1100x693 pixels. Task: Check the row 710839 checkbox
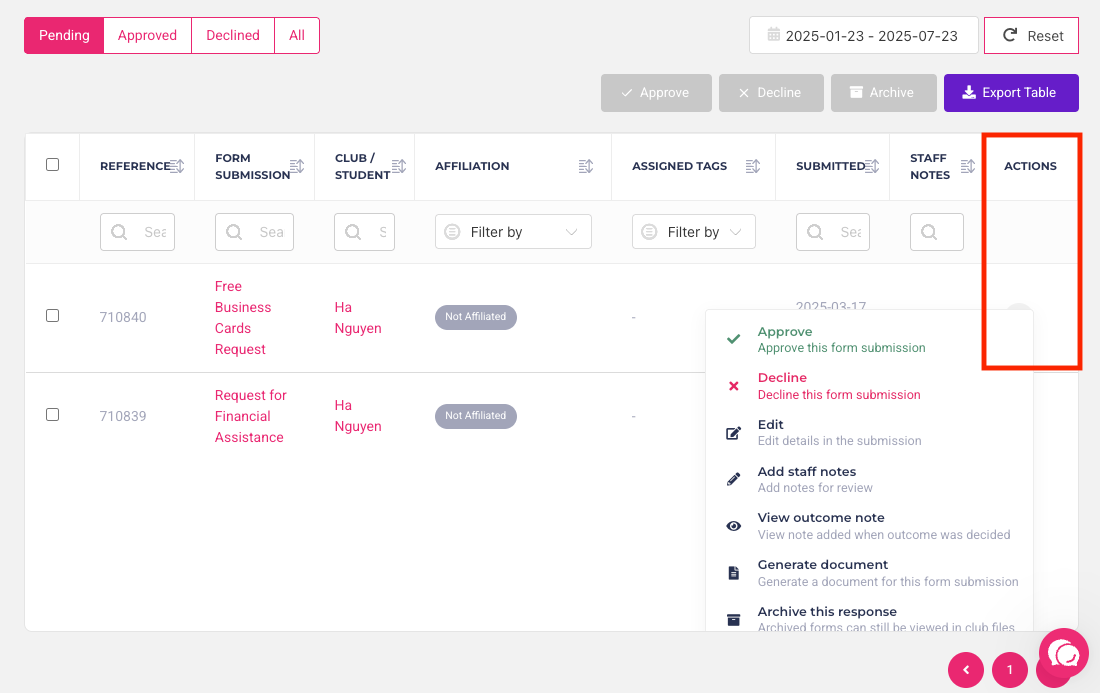(53, 415)
